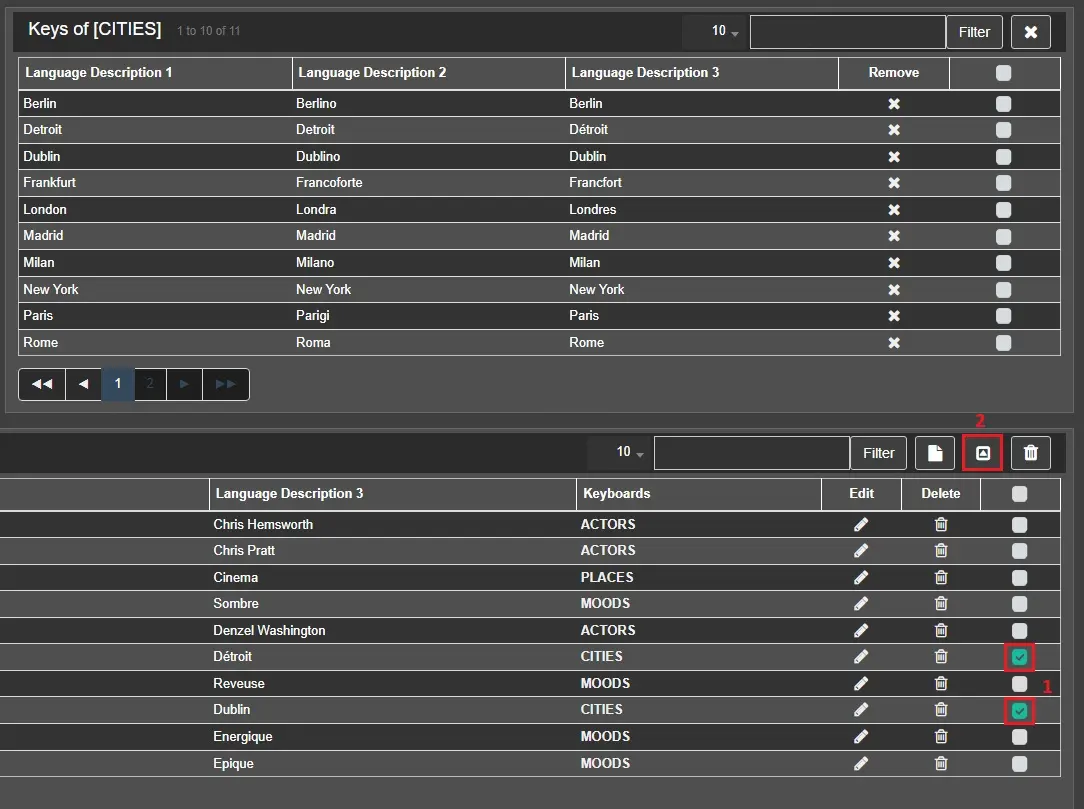This screenshot has height=809, width=1084.
Task: Remove Berlin from the CITIES keys
Action: [894, 103]
